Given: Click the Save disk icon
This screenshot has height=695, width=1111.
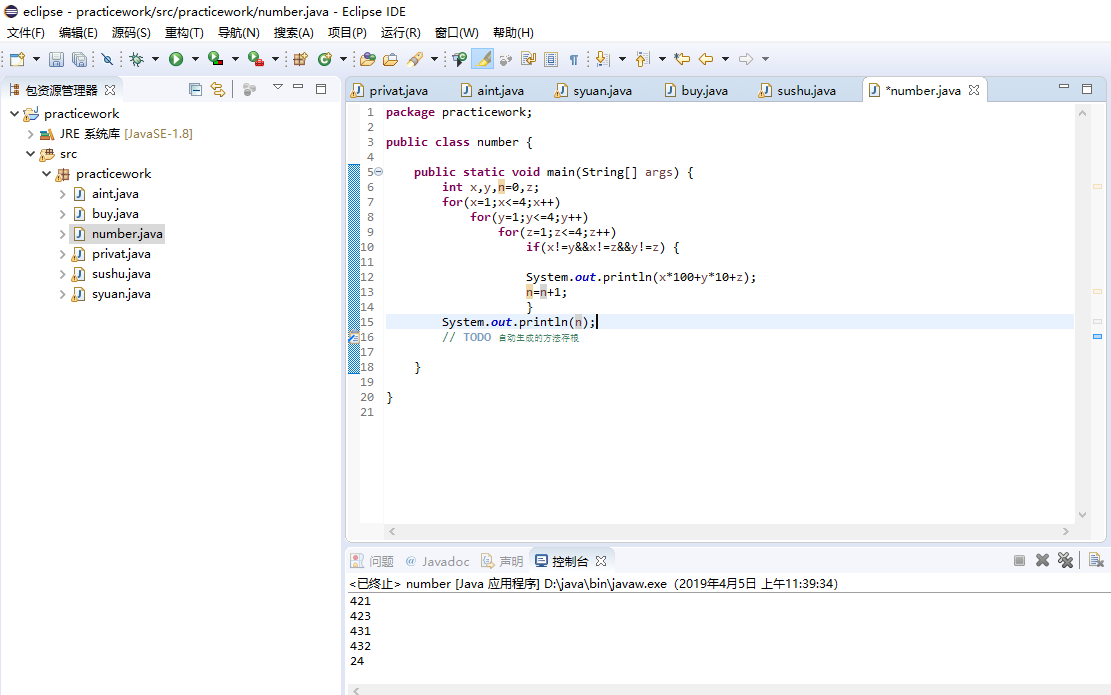Looking at the screenshot, I should (56, 59).
